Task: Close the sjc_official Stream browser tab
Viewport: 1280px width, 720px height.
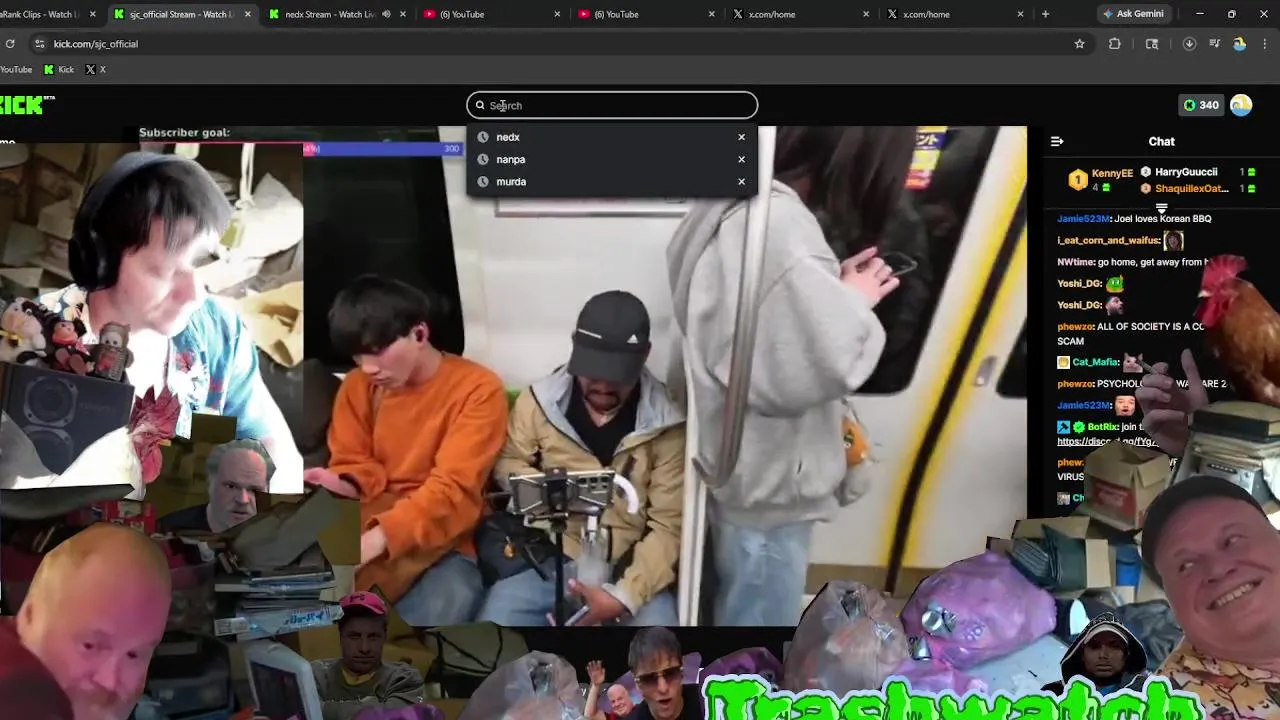Action: pyautogui.click(x=247, y=14)
